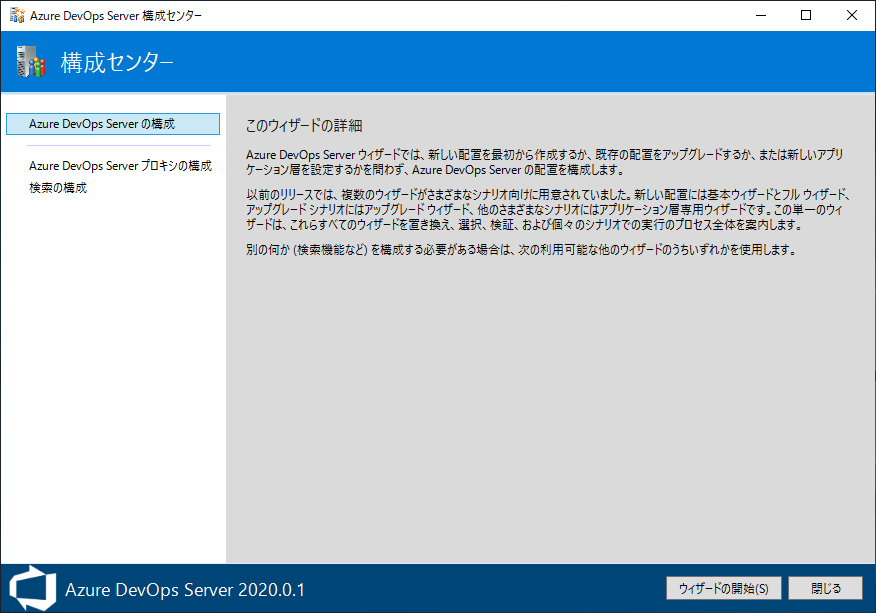Click the 構成センター header title
This screenshot has height=613, width=876.
pos(117,63)
